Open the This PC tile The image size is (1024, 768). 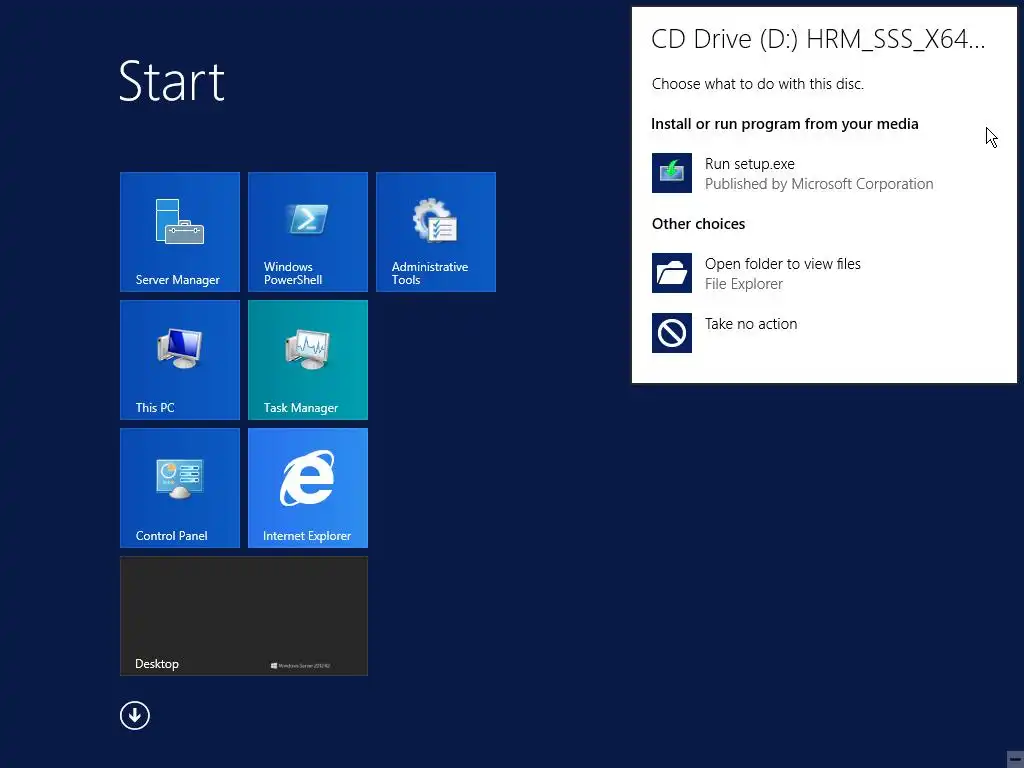click(180, 360)
